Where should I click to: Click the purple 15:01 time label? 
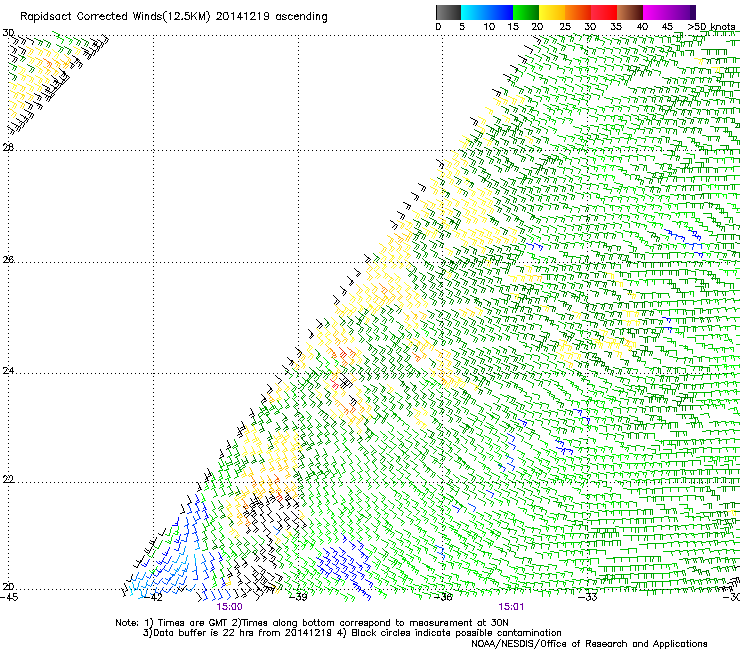pos(511,607)
